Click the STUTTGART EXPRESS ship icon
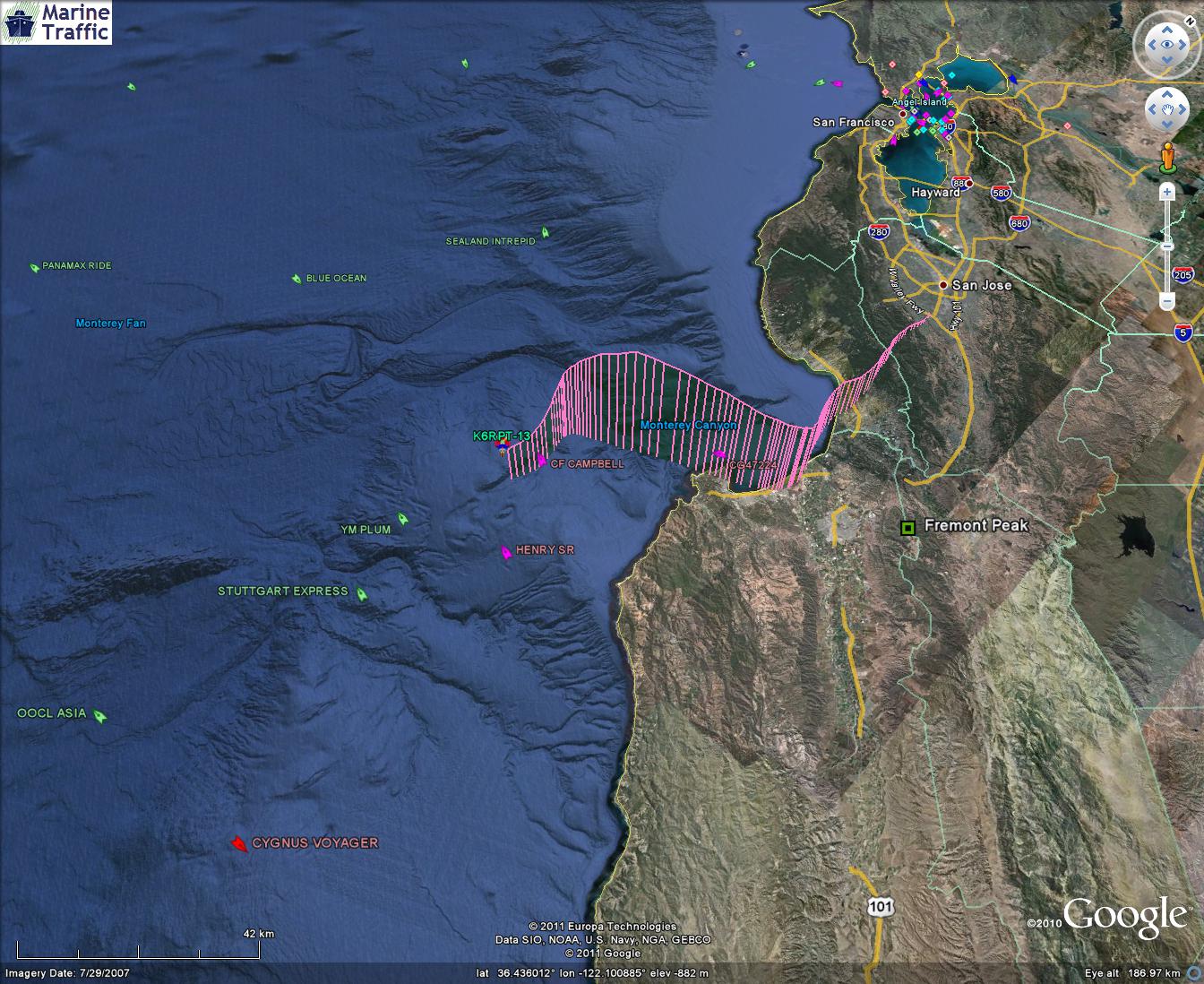The image size is (1204, 984). coord(362,593)
